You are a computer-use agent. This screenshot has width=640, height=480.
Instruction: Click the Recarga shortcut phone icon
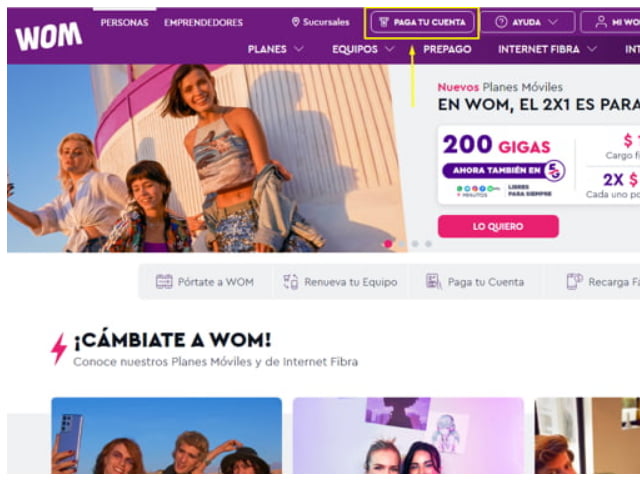[575, 282]
